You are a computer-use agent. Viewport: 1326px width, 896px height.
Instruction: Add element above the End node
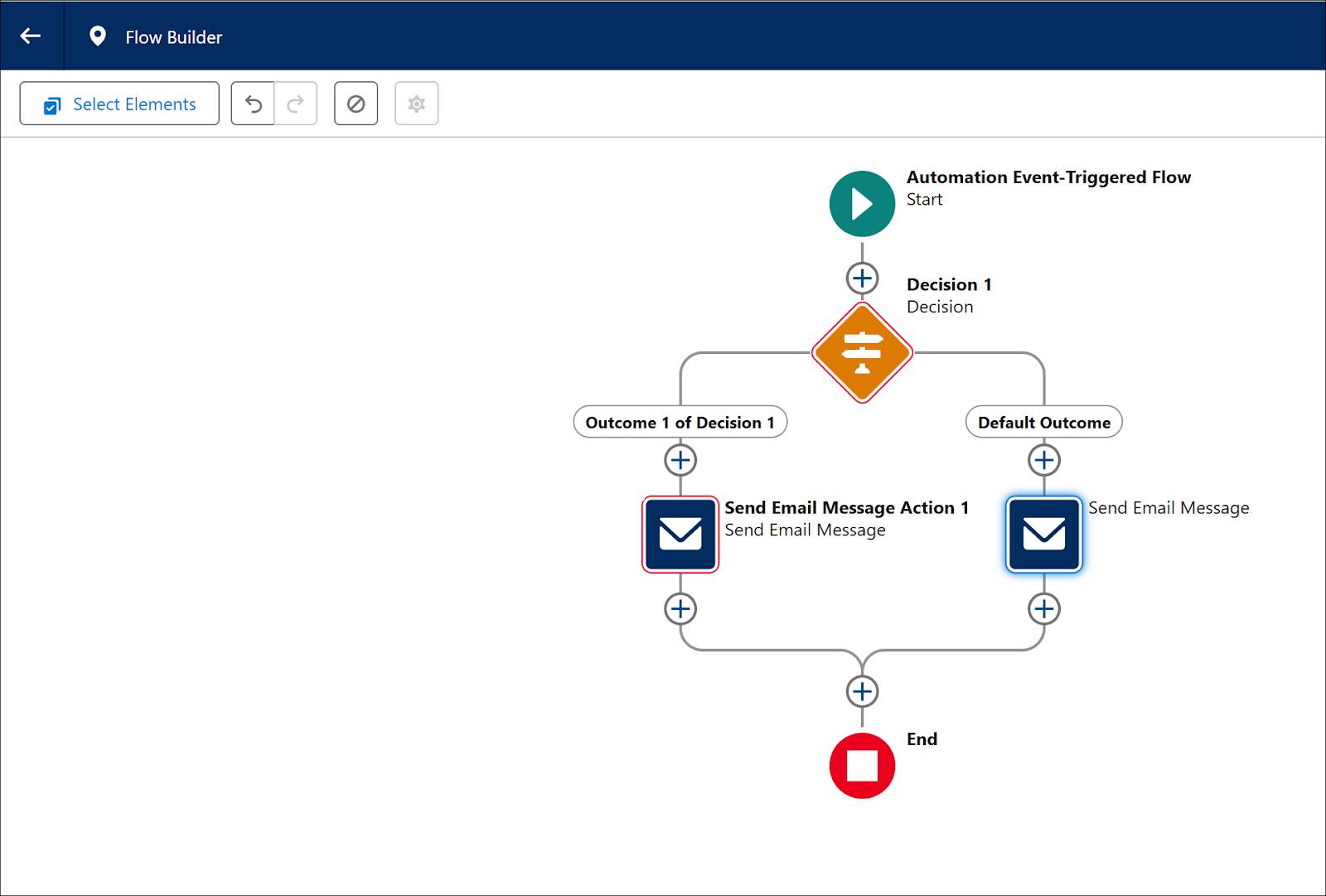862,691
